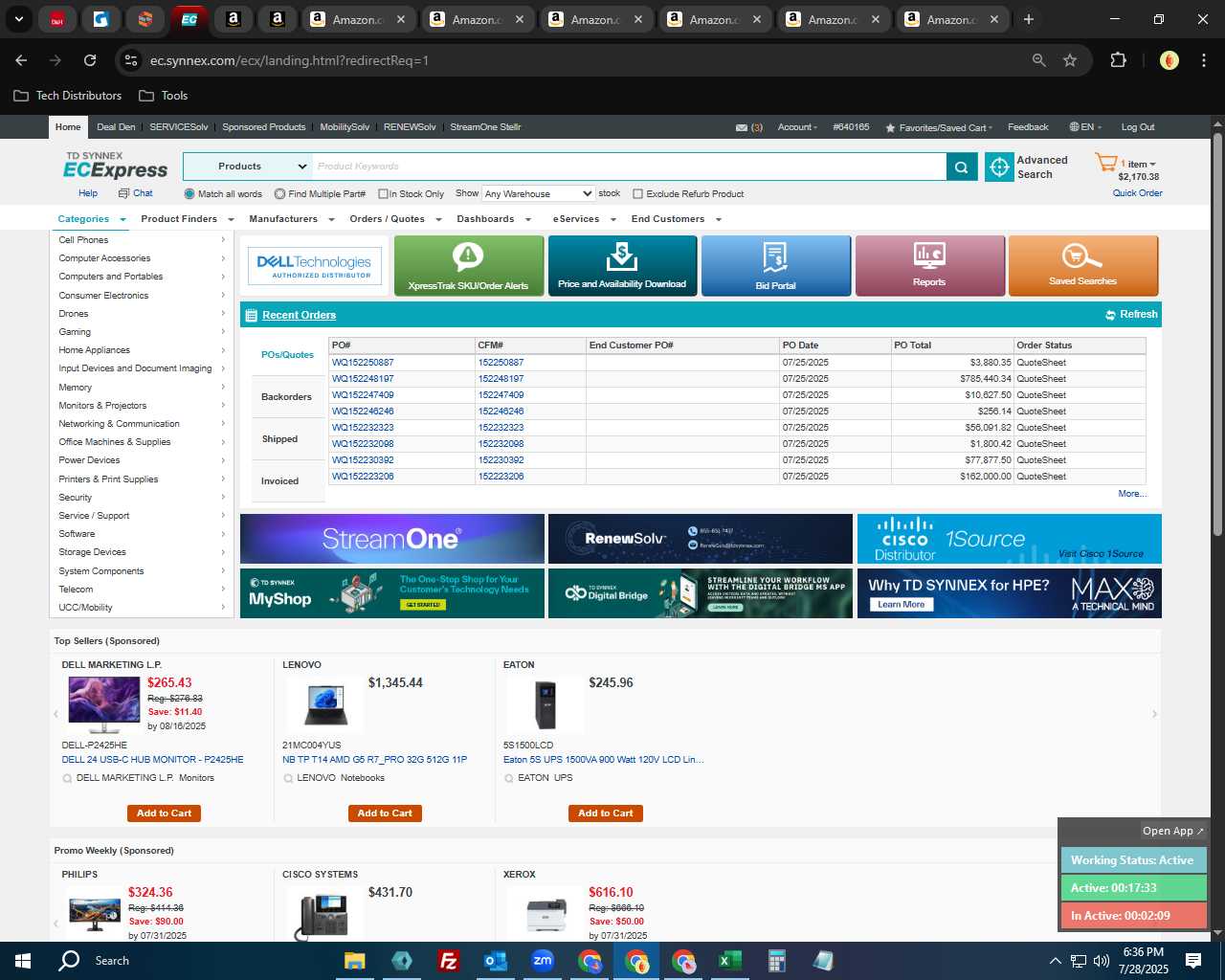Open browser extensions puzzle icon
The width and height of the screenshot is (1225, 980).
[x=1118, y=60]
